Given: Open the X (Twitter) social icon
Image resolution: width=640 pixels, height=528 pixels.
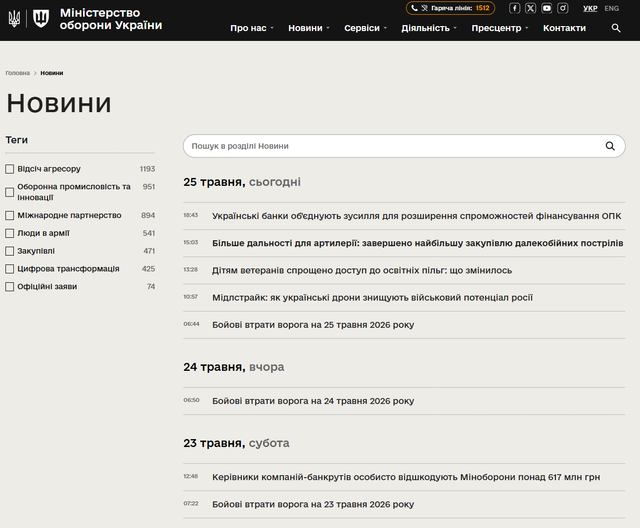Looking at the screenshot, I should click(530, 8).
